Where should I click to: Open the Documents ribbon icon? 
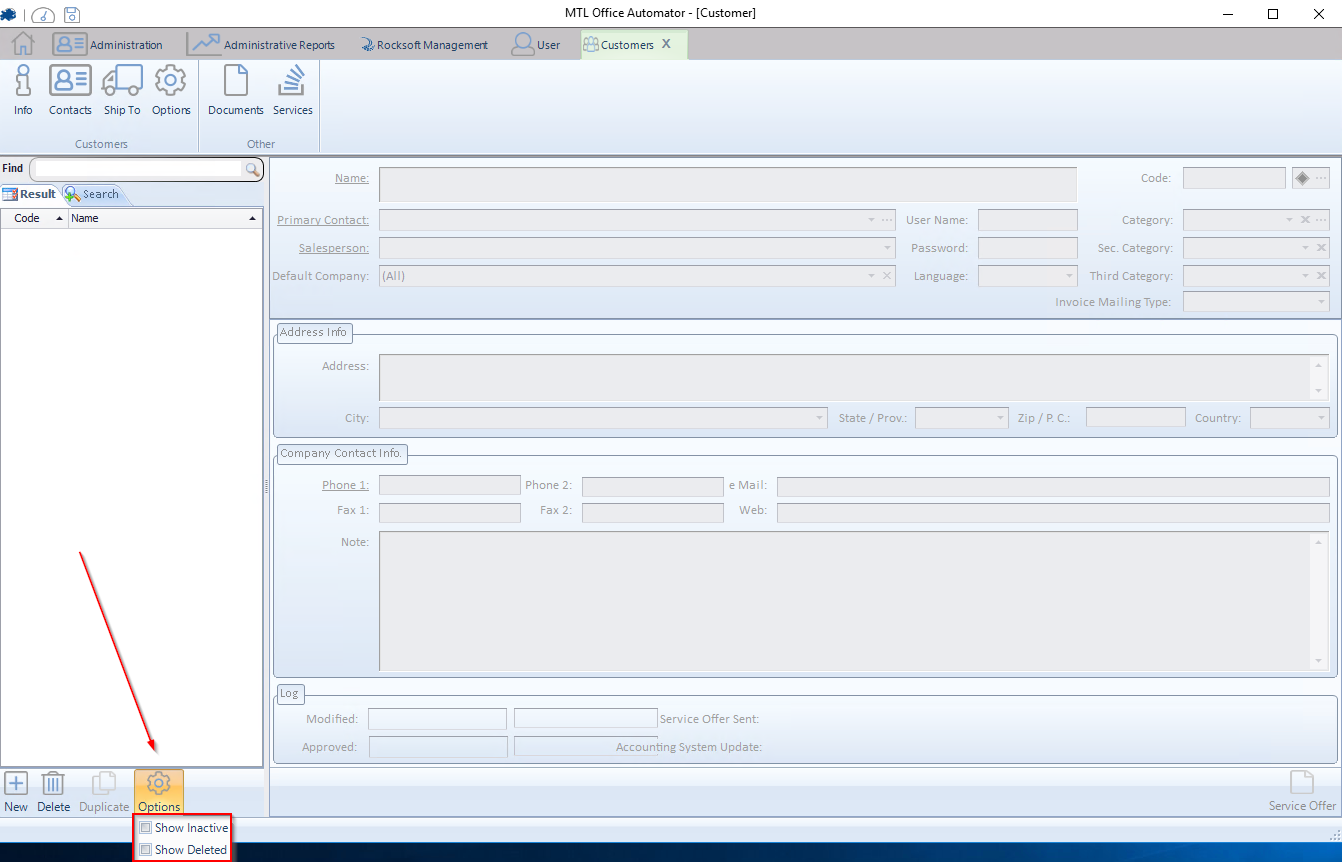coord(236,90)
